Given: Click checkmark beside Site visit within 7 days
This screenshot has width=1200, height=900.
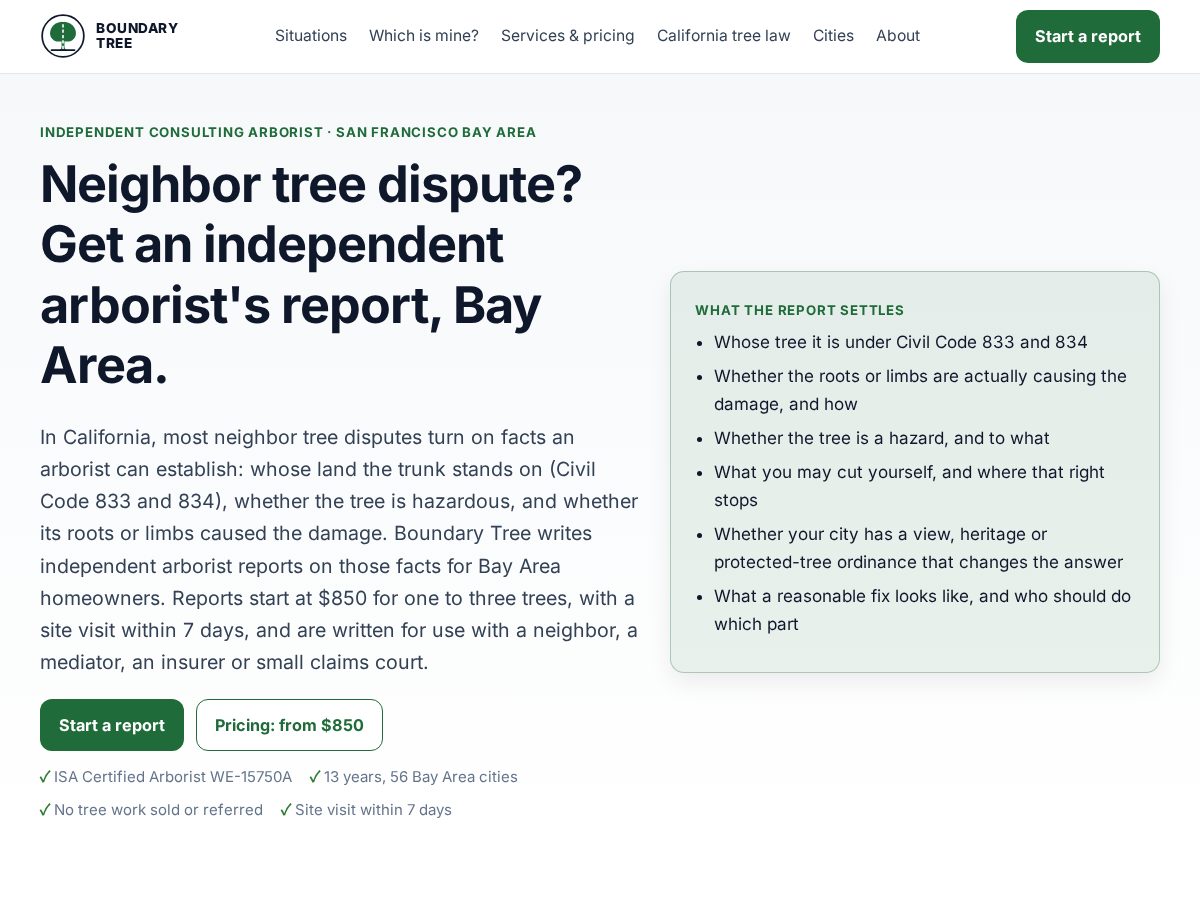Looking at the screenshot, I should pyautogui.click(x=286, y=810).
